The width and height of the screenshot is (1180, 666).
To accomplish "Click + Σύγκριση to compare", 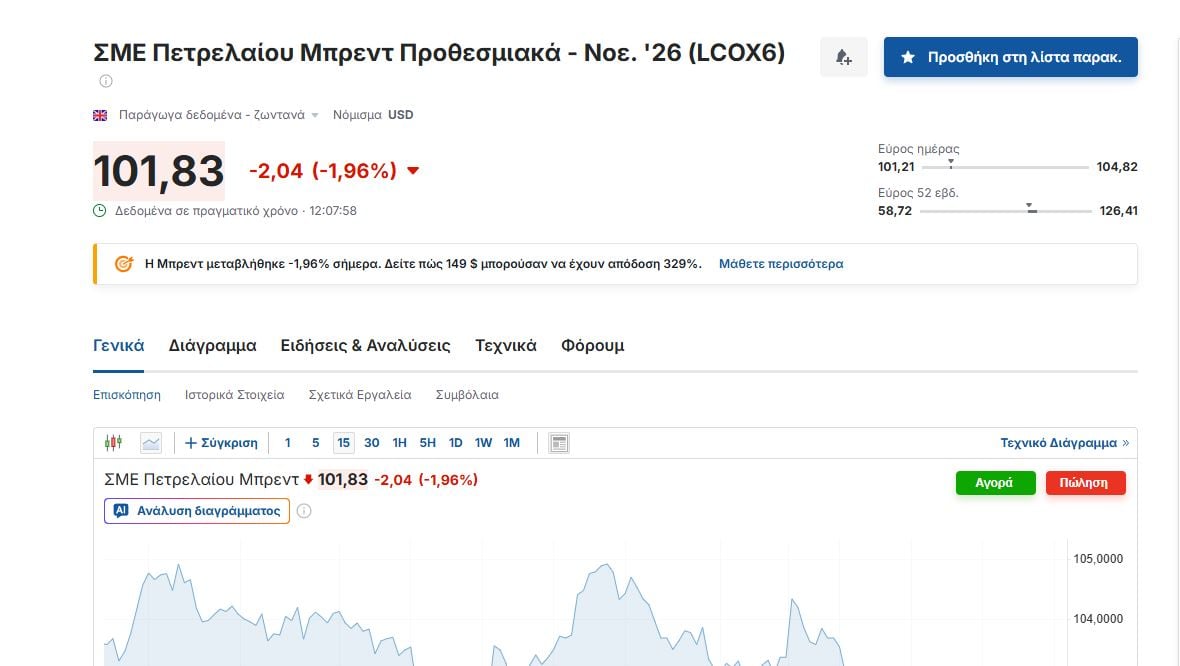I will click(221, 443).
